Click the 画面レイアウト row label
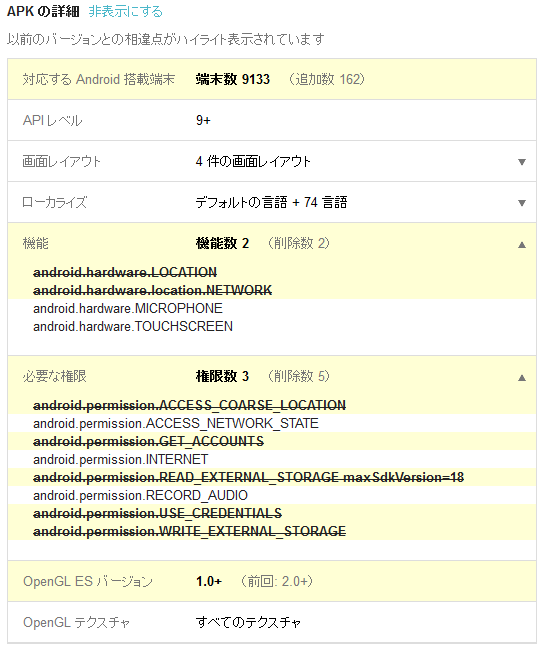 (x=61, y=161)
